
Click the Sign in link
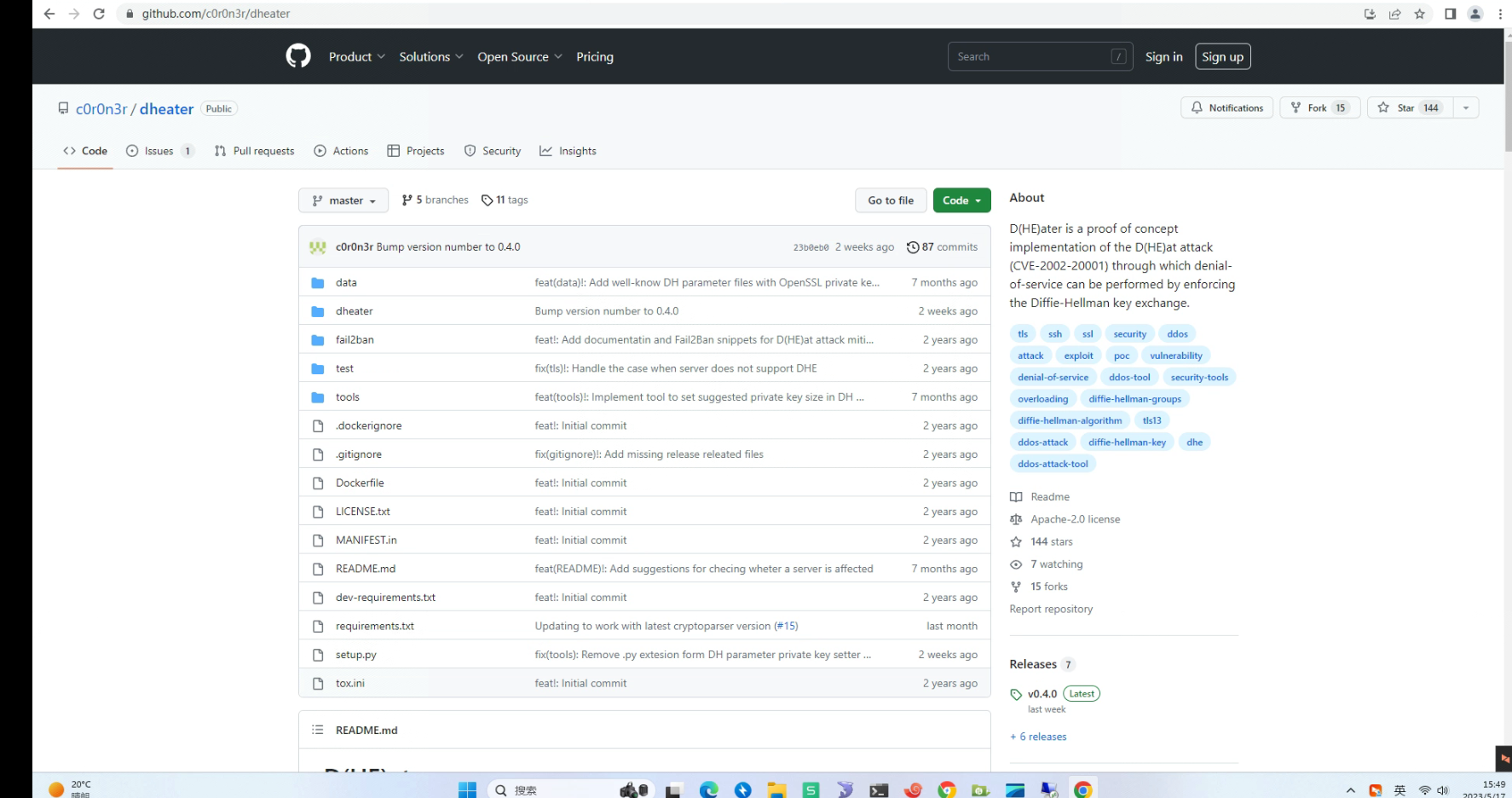click(x=1163, y=57)
